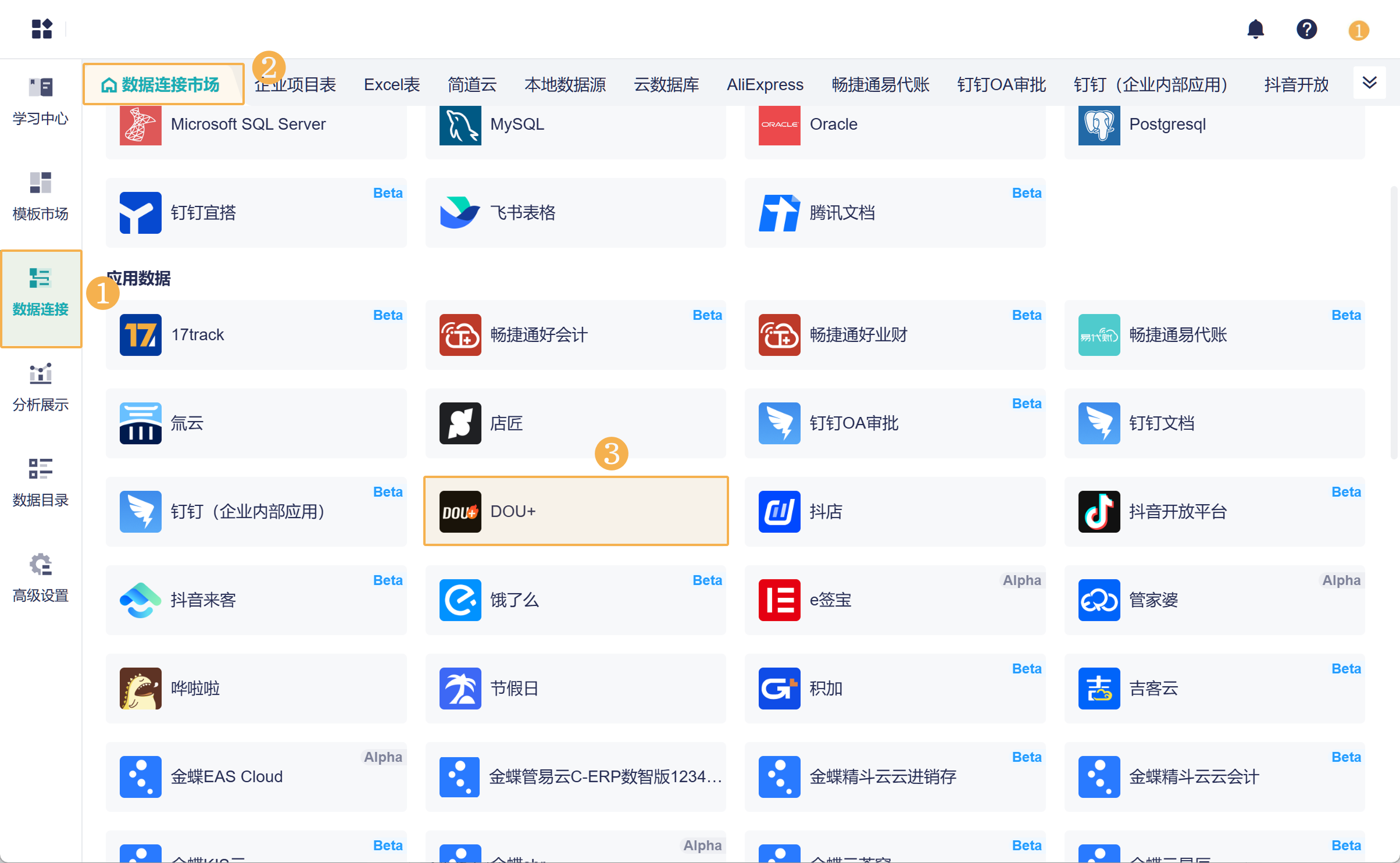The height and width of the screenshot is (863, 1400).
Task: Click the 飞书表格 connector icon
Action: point(460,212)
